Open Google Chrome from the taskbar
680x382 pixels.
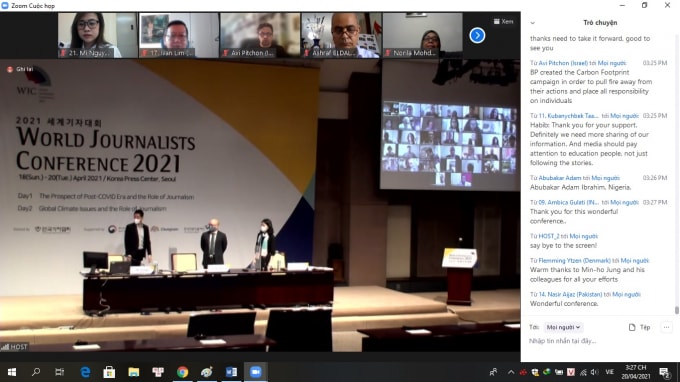(182, 372)
